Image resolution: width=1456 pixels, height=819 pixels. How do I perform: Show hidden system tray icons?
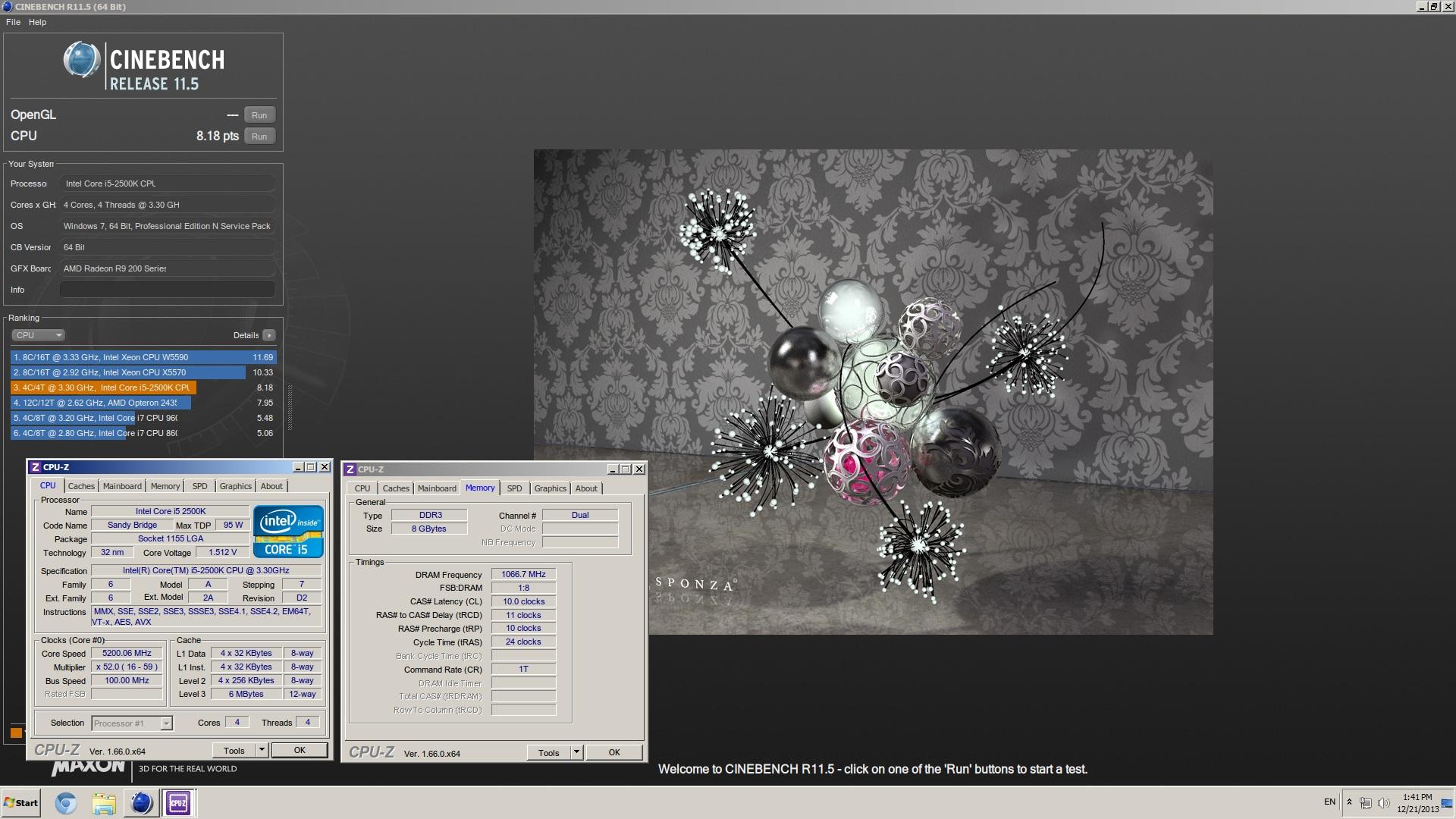point(1349,802)
